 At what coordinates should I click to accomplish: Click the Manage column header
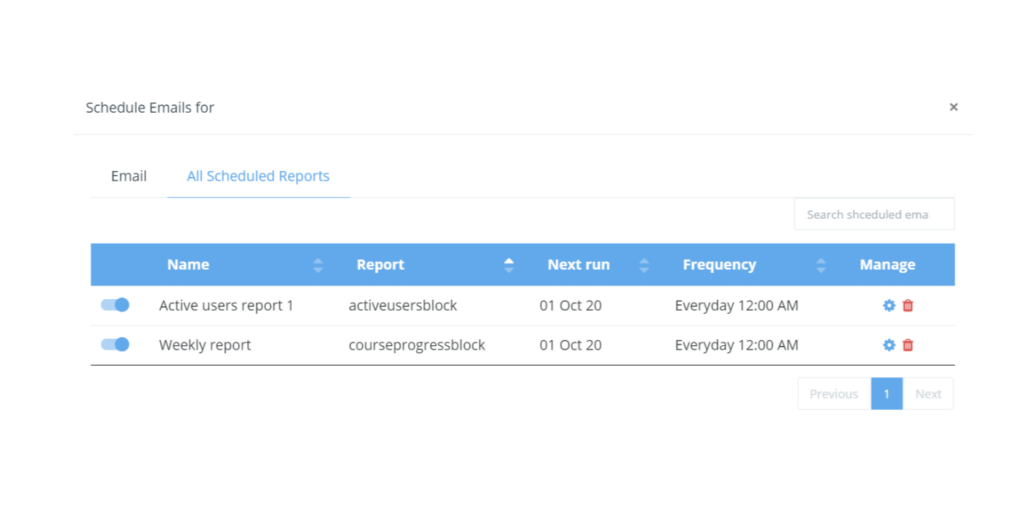tap(888, 264)
